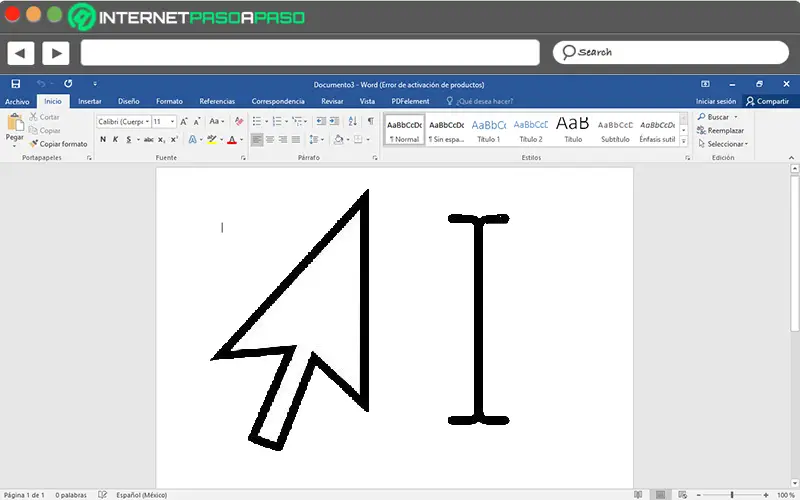800x500 pixels.
Task: Decrease font size with the smaller A icon
Action: pyautogui.click(x=196, y=121)
